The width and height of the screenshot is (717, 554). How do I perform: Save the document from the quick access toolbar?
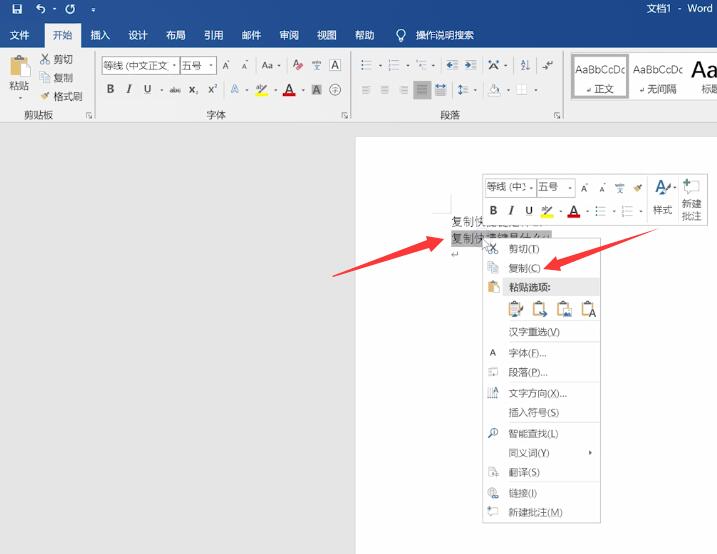click(x=17, y=9)
